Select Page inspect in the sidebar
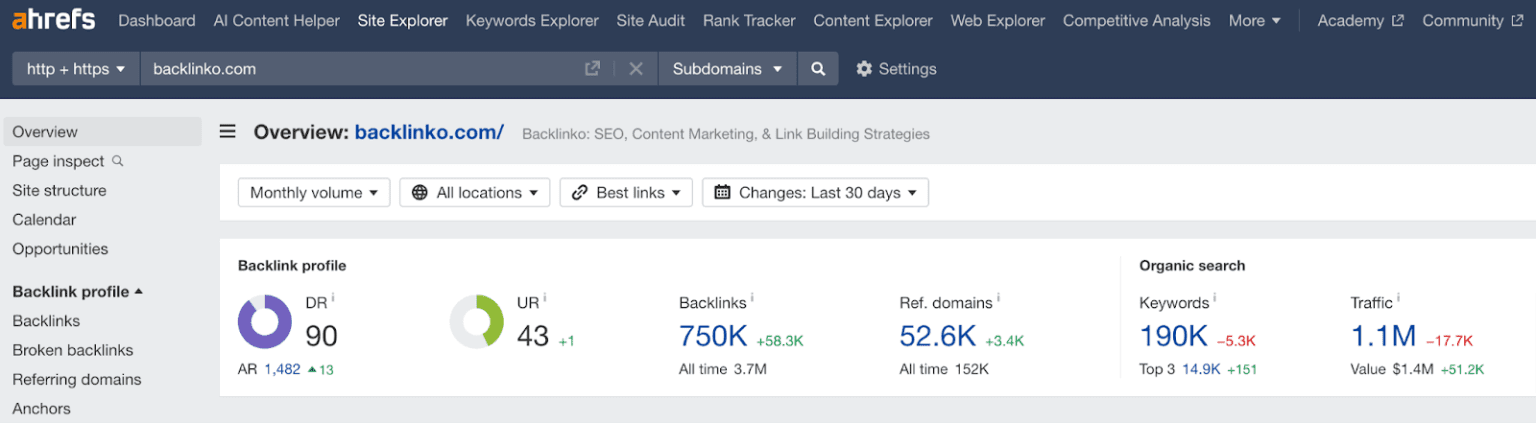 coord(58,161)
